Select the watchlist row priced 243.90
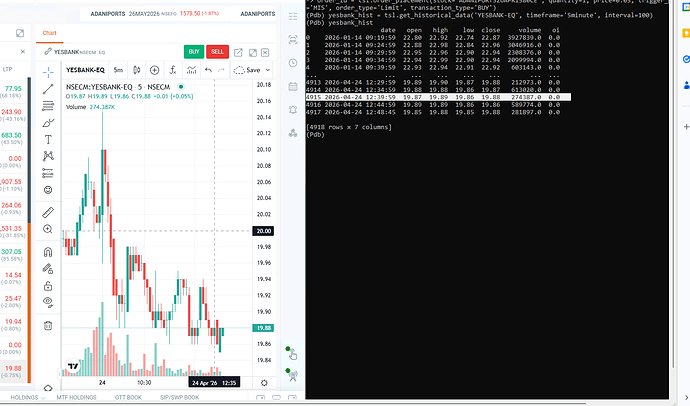Image resolution: width=690 pixels, height=406 pixels. (13, 115)
